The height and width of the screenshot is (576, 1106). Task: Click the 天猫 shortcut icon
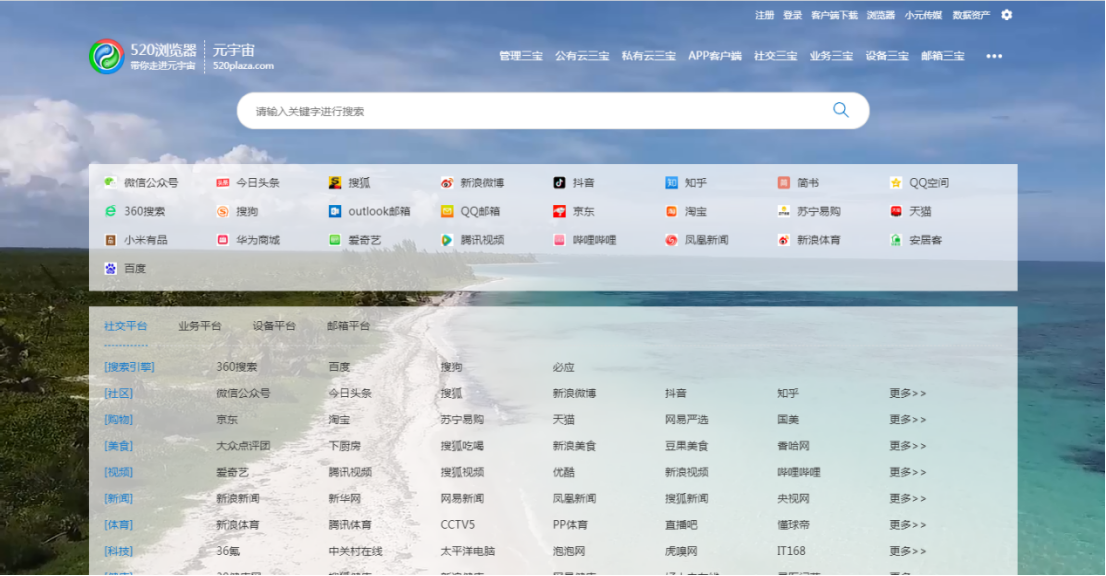click(x=896, y=211)
